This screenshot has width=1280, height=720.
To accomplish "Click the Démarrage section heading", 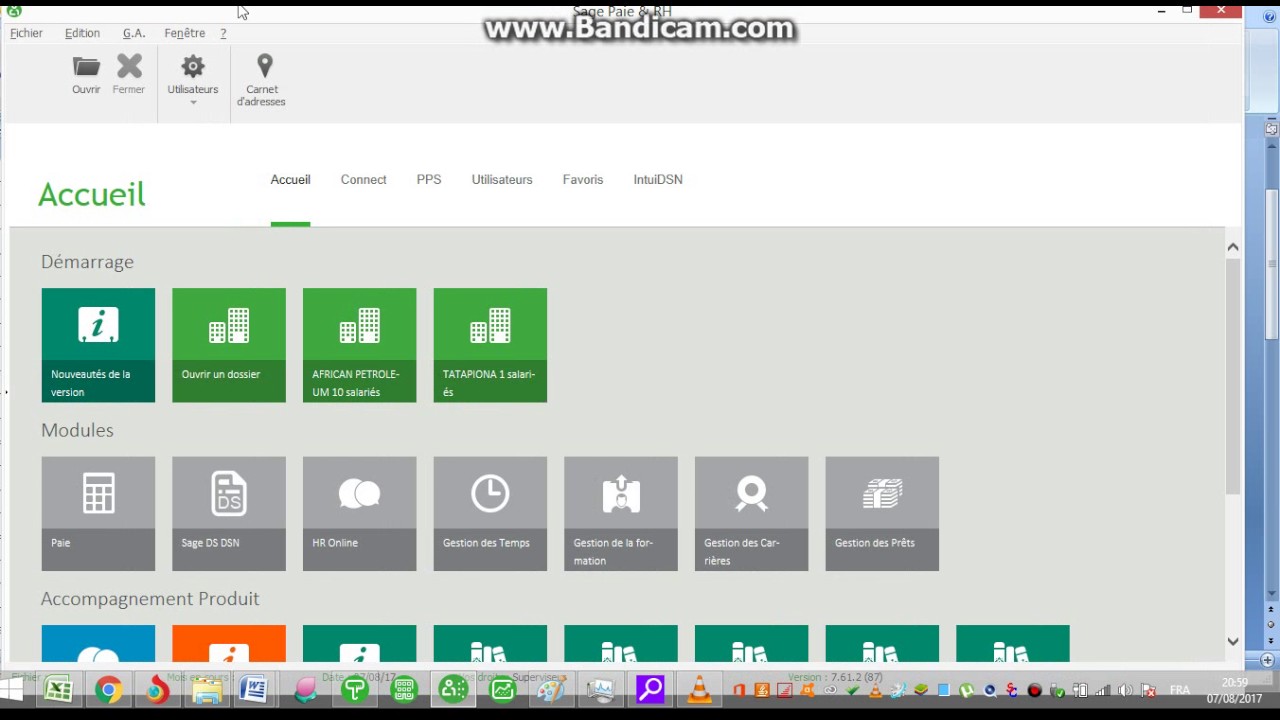I will click(87, 262).
